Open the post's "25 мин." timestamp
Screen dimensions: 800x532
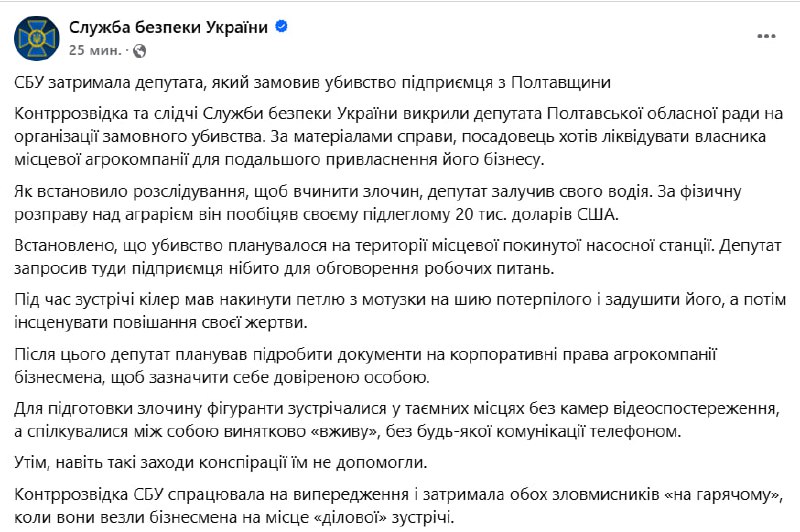click(95, 49)
